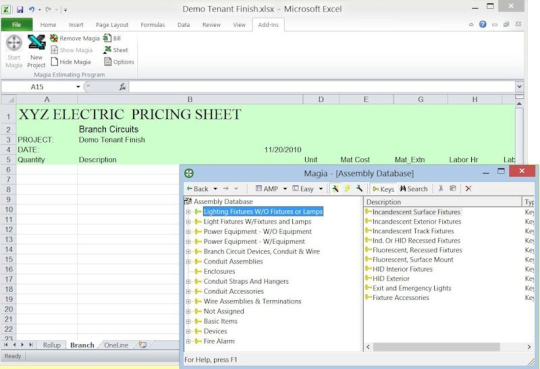Expand Power Equipment - W/O Equipment node
Screen dimensions: 540x369
coord(188,232)
